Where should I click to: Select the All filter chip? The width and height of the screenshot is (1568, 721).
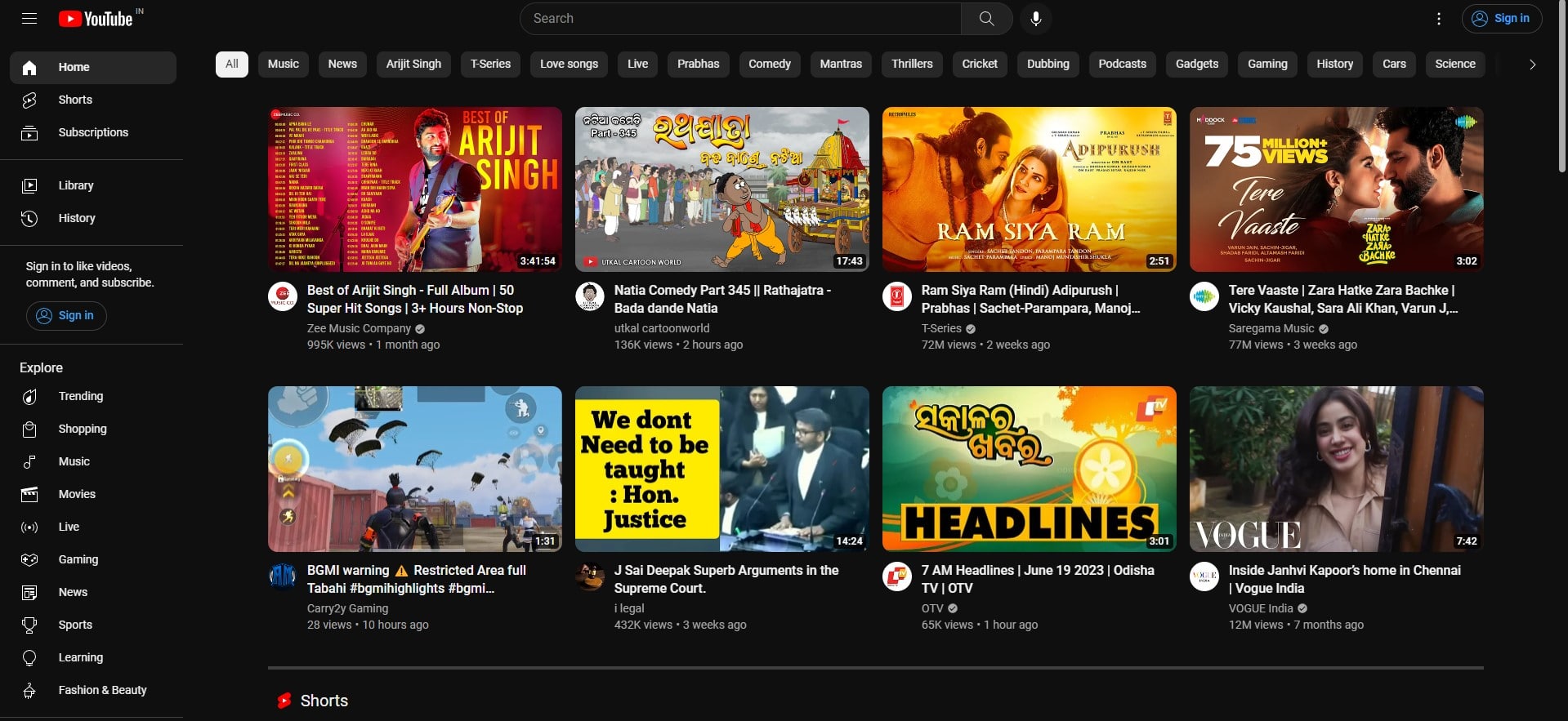232,64
